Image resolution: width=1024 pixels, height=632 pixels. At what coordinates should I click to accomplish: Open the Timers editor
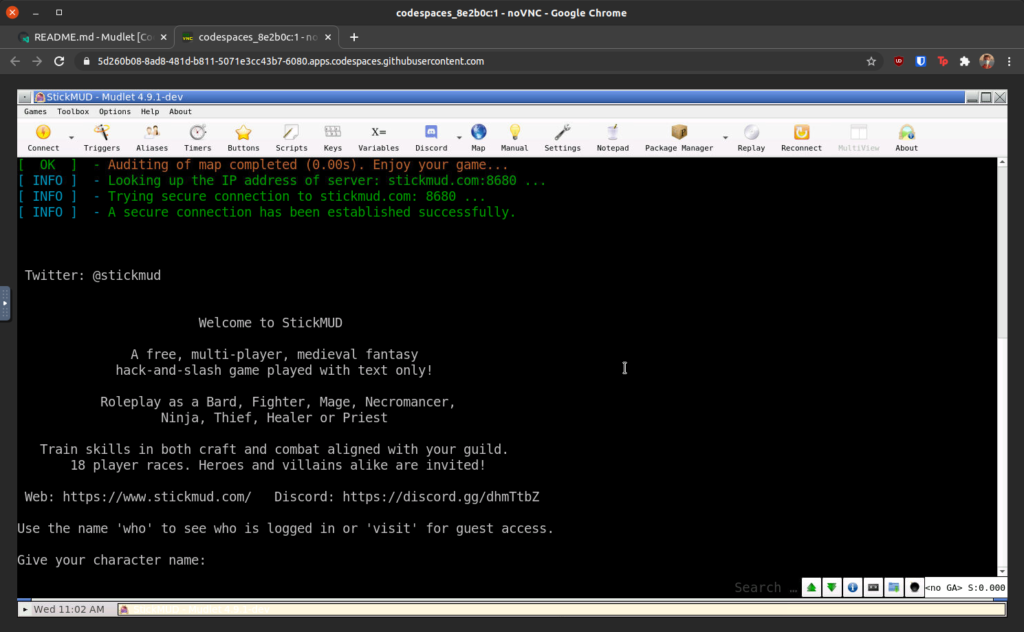(197, 138)
